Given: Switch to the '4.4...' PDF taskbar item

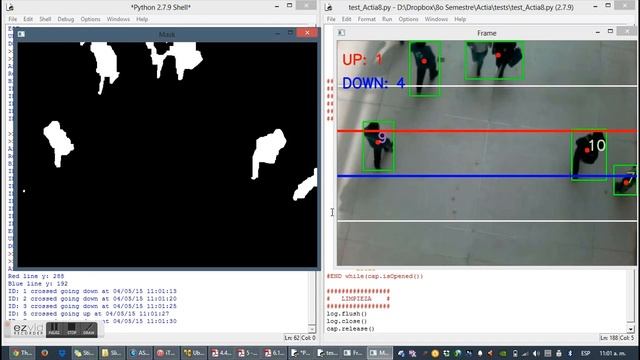Looking at the screenshot, I should tap(221, 353).
